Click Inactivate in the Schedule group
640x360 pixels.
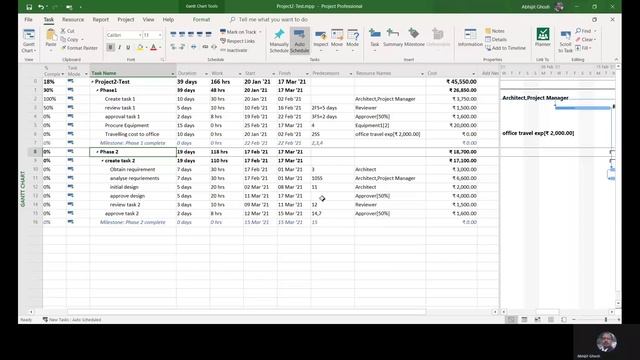point(234,50)
